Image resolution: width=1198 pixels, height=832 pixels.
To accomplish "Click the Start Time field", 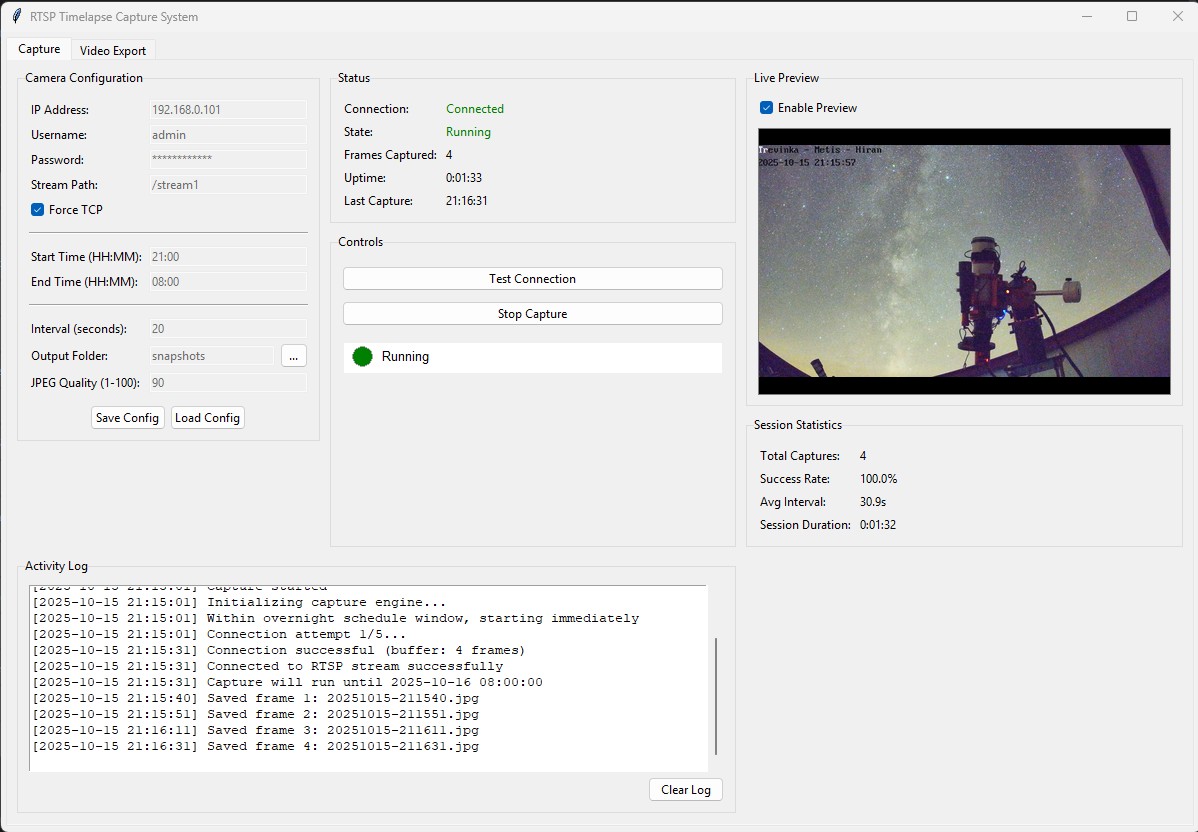I will pyautogui.click(x=228, y=256).
